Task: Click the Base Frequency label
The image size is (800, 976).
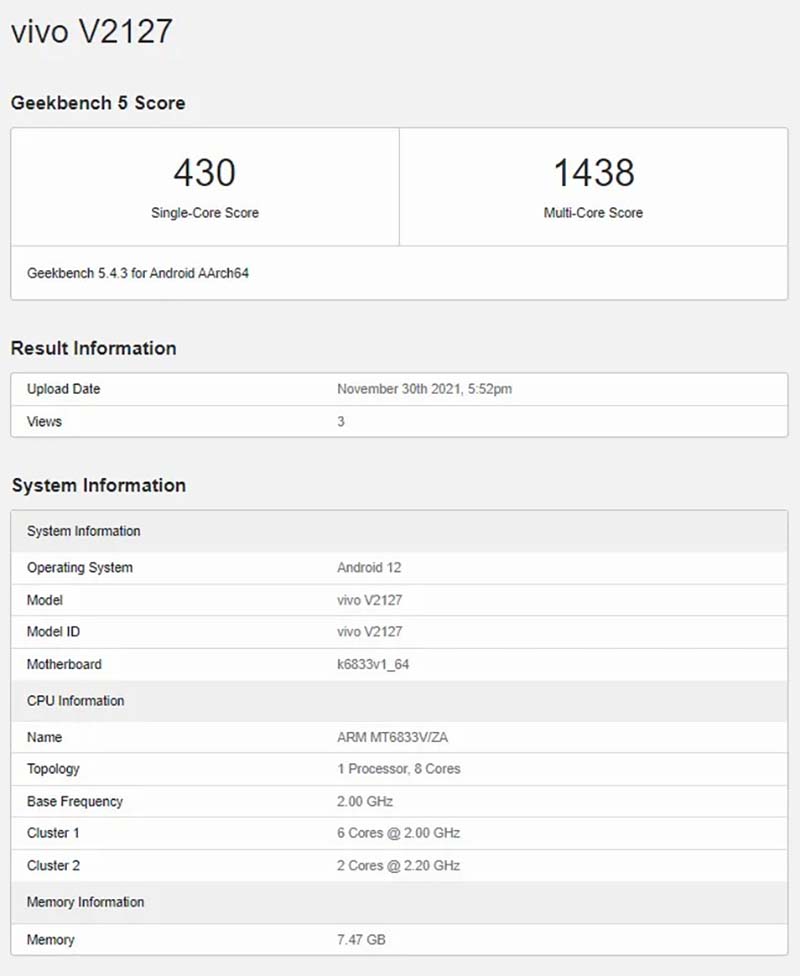Action: (75, 802)
